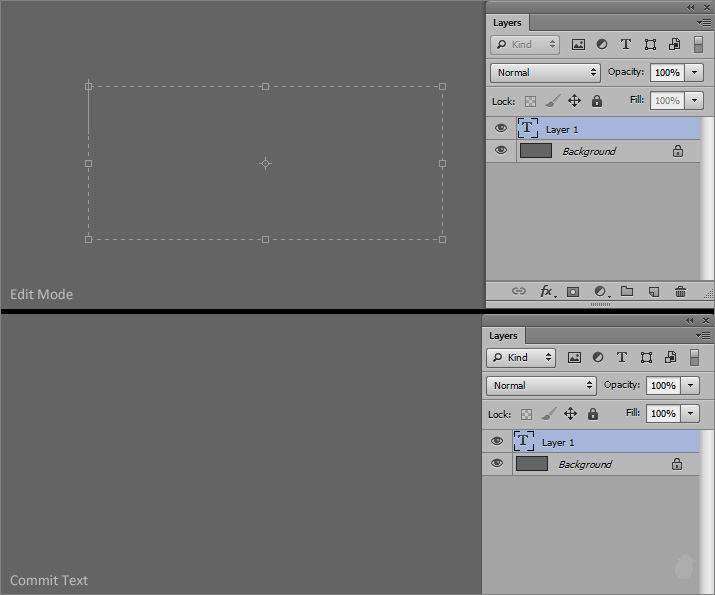Click the trash icon to delete layer

680,292
